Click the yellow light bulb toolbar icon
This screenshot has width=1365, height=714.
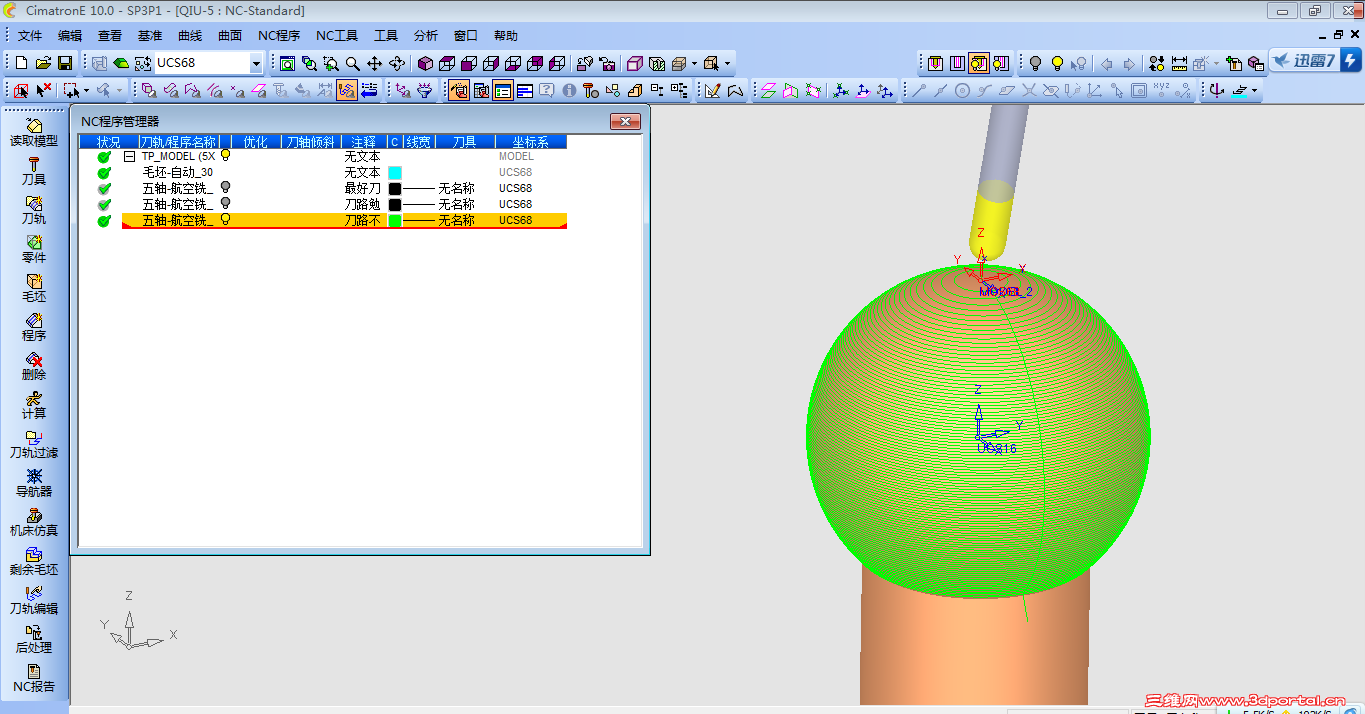point(1057,63)
